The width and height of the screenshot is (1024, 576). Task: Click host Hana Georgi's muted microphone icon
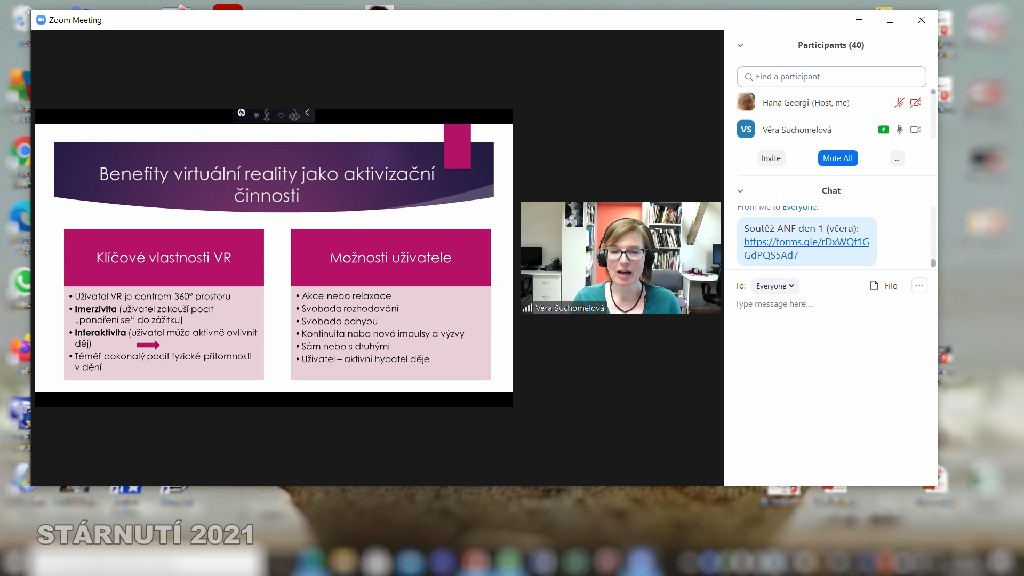point(899,102)
